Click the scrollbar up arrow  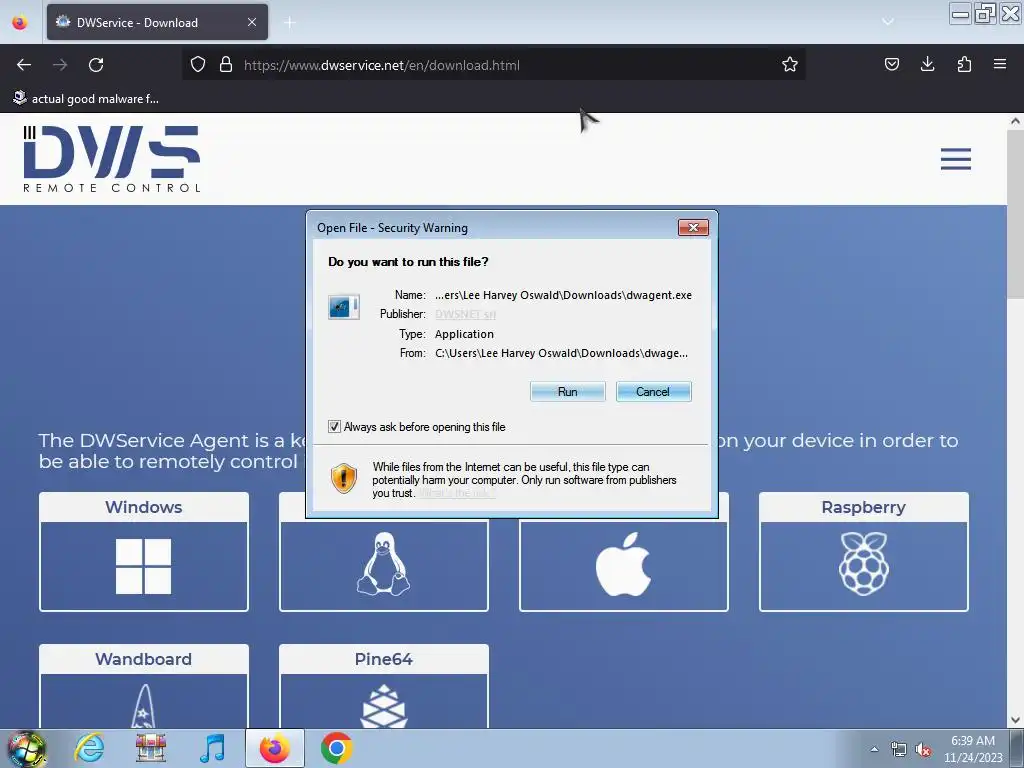tap(1015, 121)
